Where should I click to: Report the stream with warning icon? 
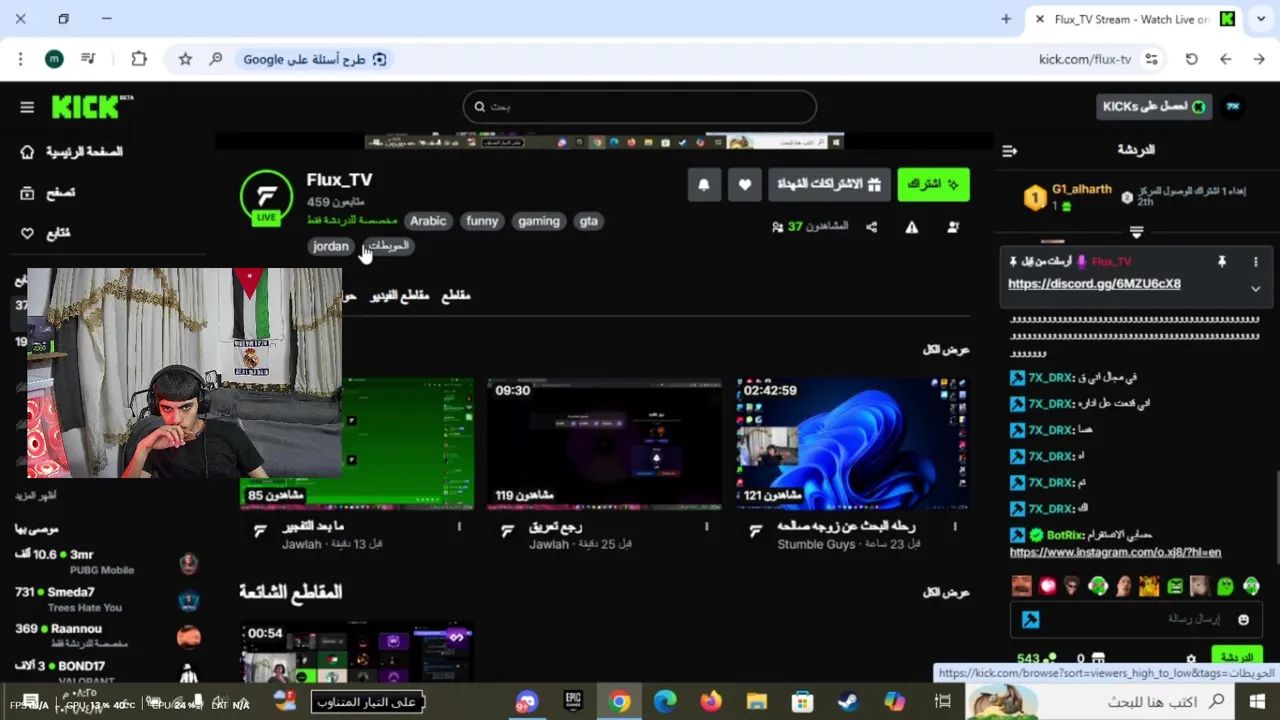click(912, 227)
